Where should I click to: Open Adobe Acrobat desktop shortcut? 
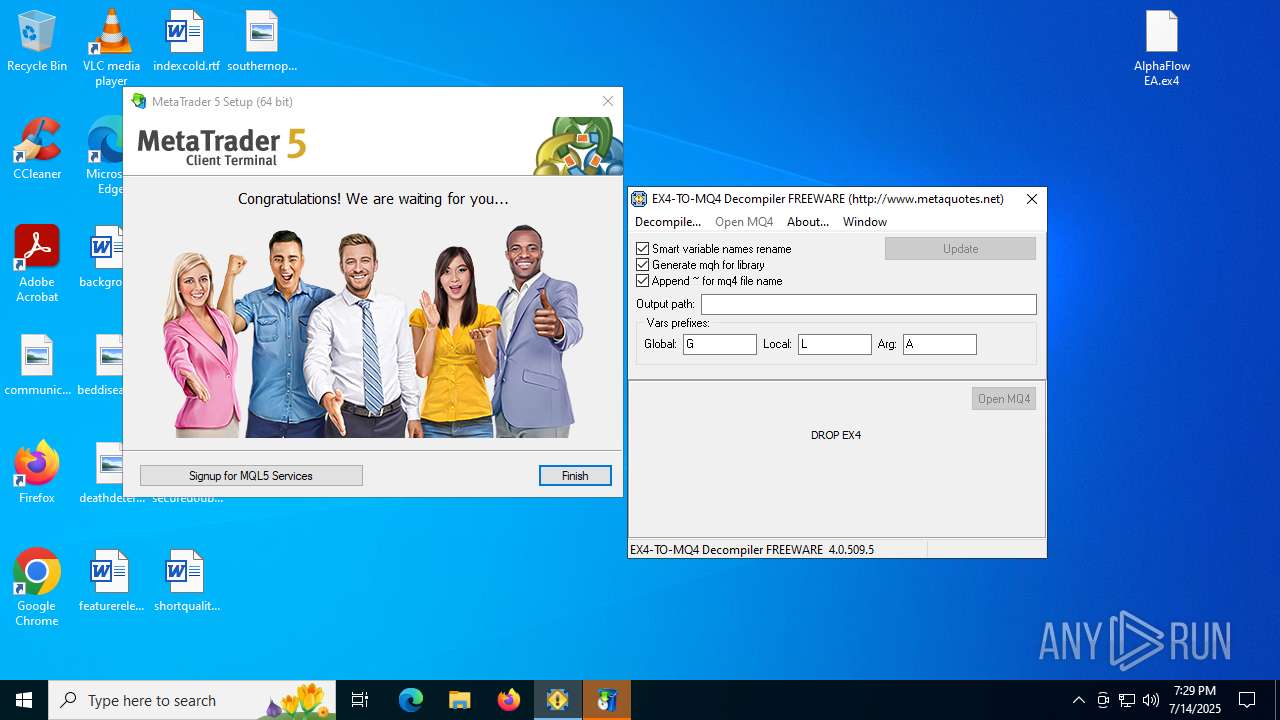pyautogui.click(x=37, y=264)
